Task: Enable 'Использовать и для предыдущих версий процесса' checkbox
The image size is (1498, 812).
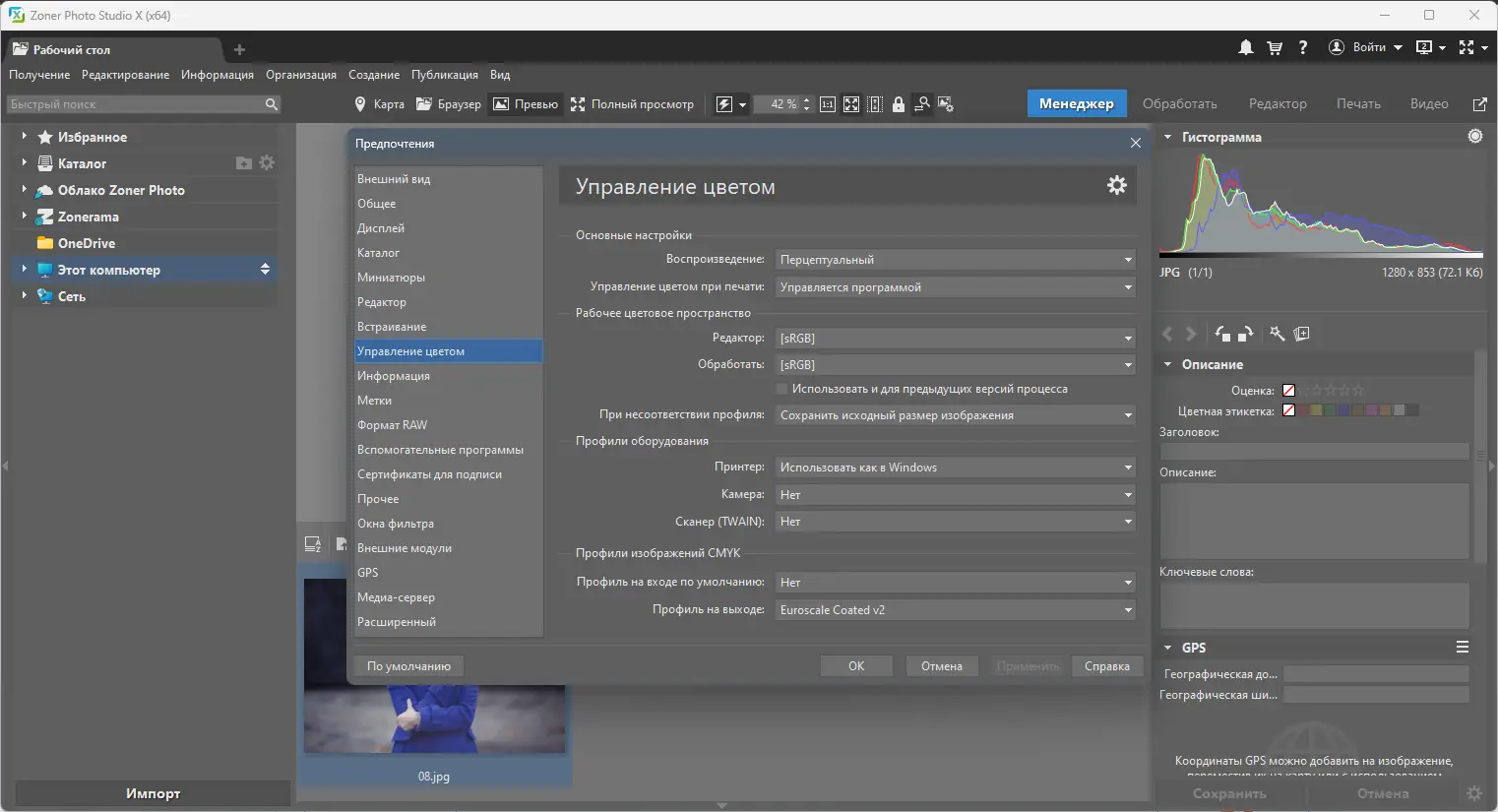Action: 782,389
